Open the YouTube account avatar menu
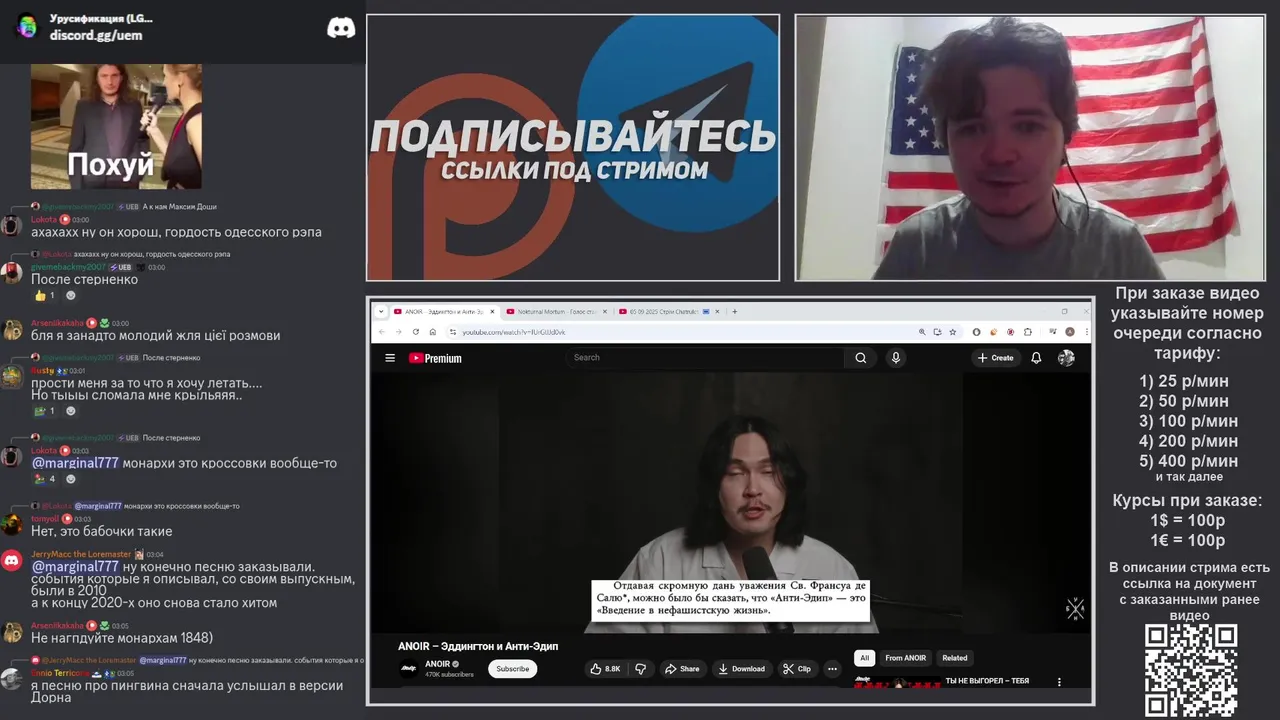The width and height of the screenshot is (1280, 720). click(1066, 358)
